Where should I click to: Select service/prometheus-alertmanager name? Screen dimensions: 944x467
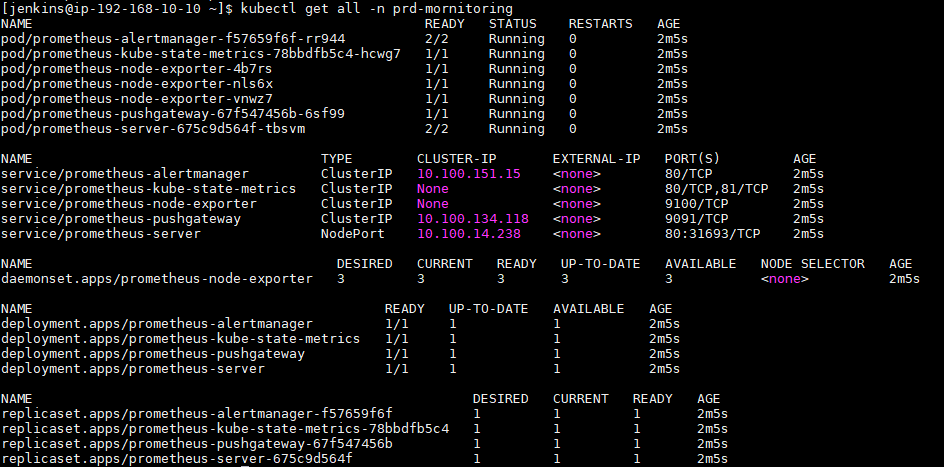[125, 174]
